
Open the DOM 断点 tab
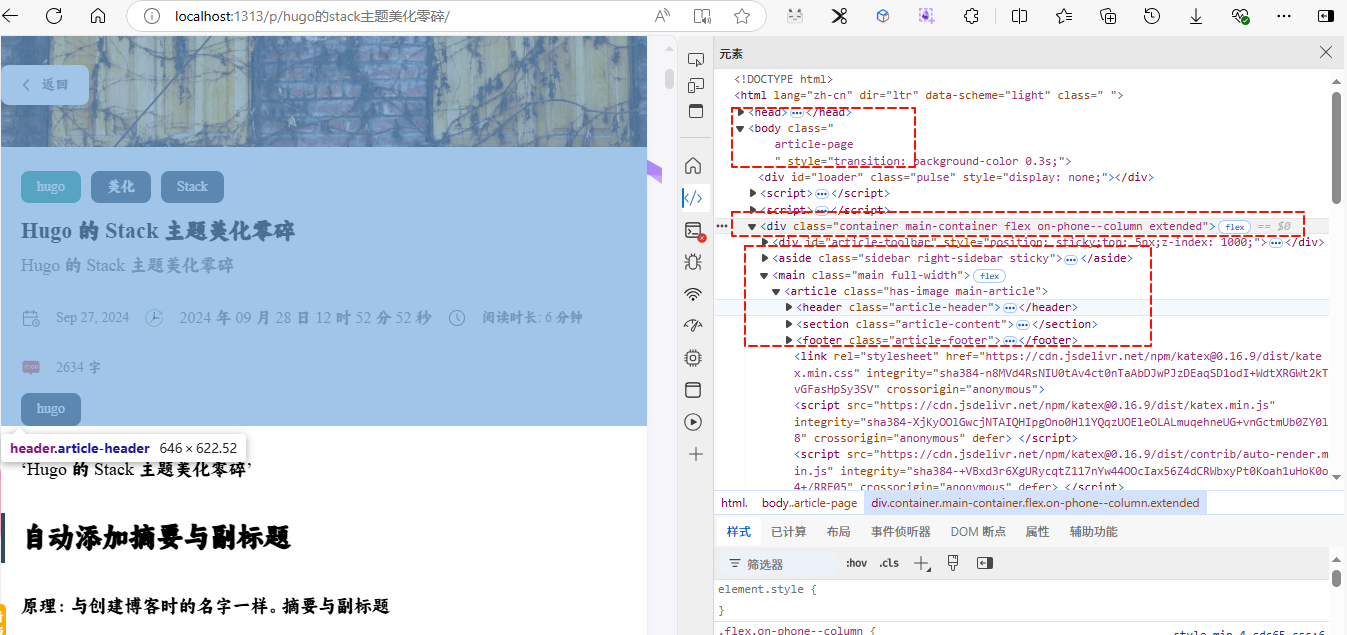point(978,531)
